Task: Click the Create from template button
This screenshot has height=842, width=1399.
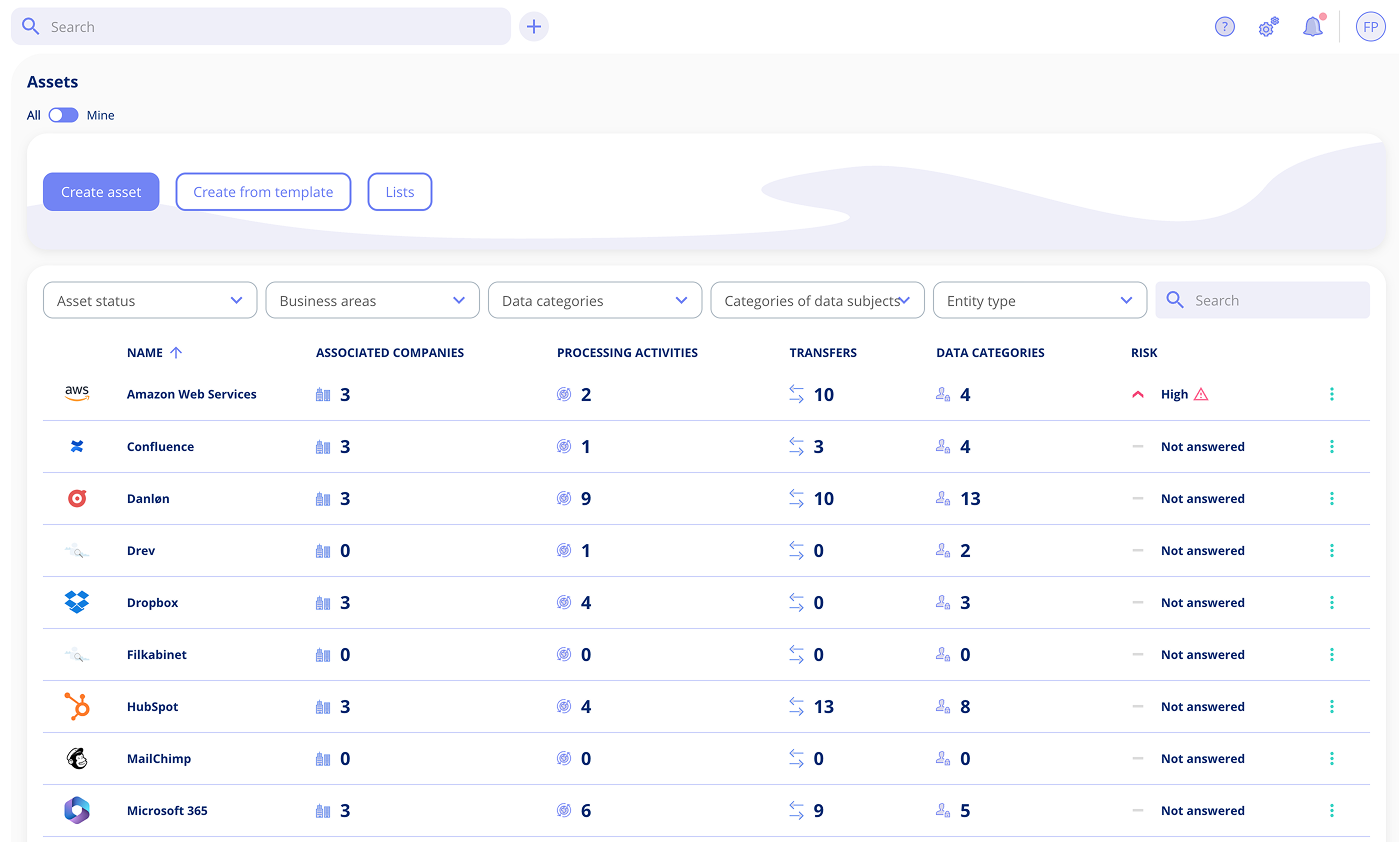Action: click(x=263, y=191)
